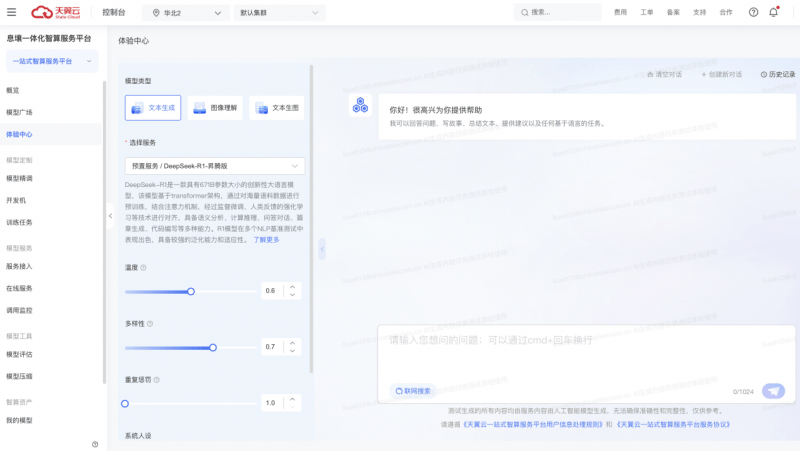
Task: Select the 文本生图 model type
Action: click(x=277, y=108)
